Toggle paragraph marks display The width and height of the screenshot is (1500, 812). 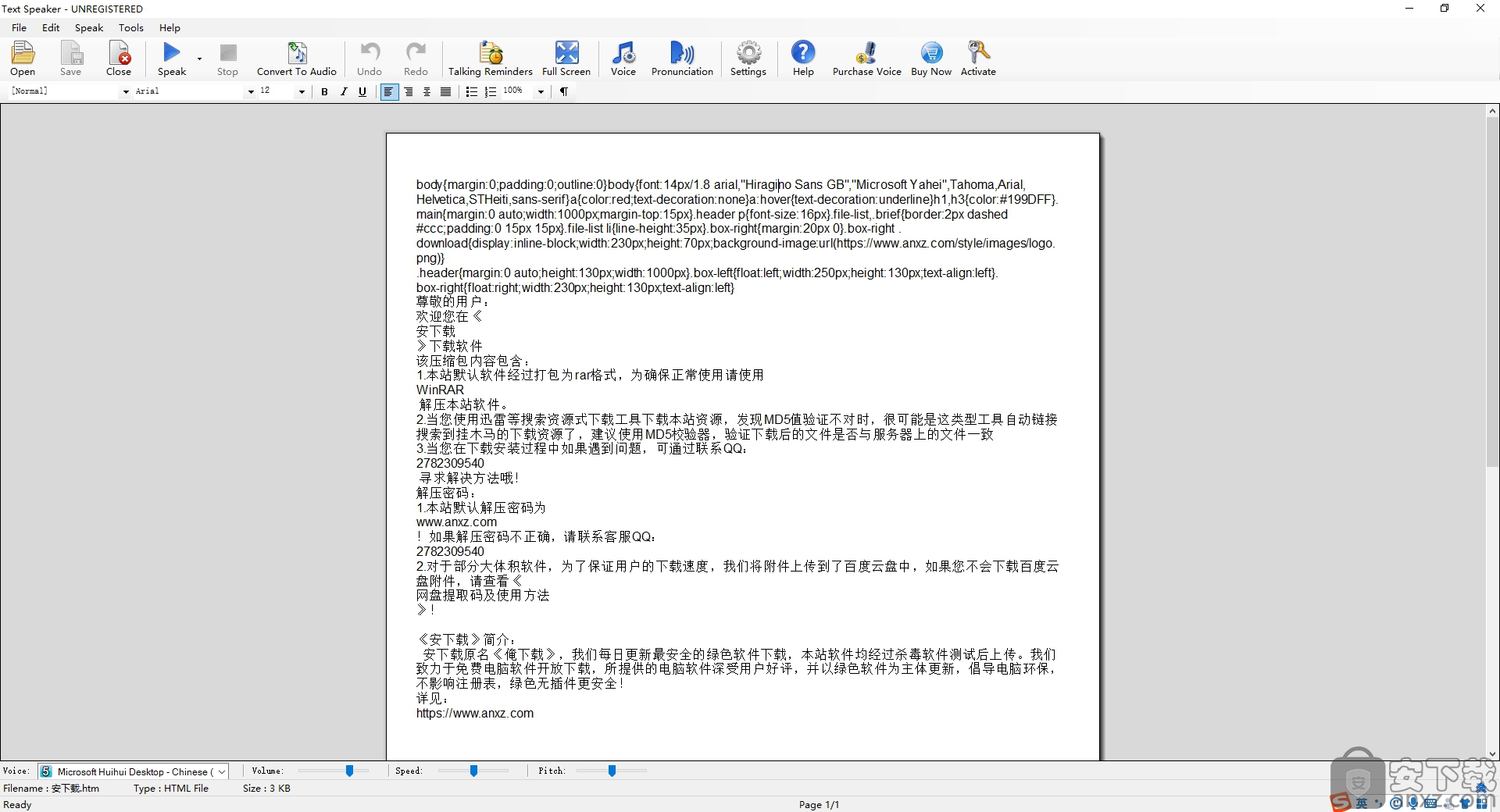pyautogui.click(x=563, y=91)
